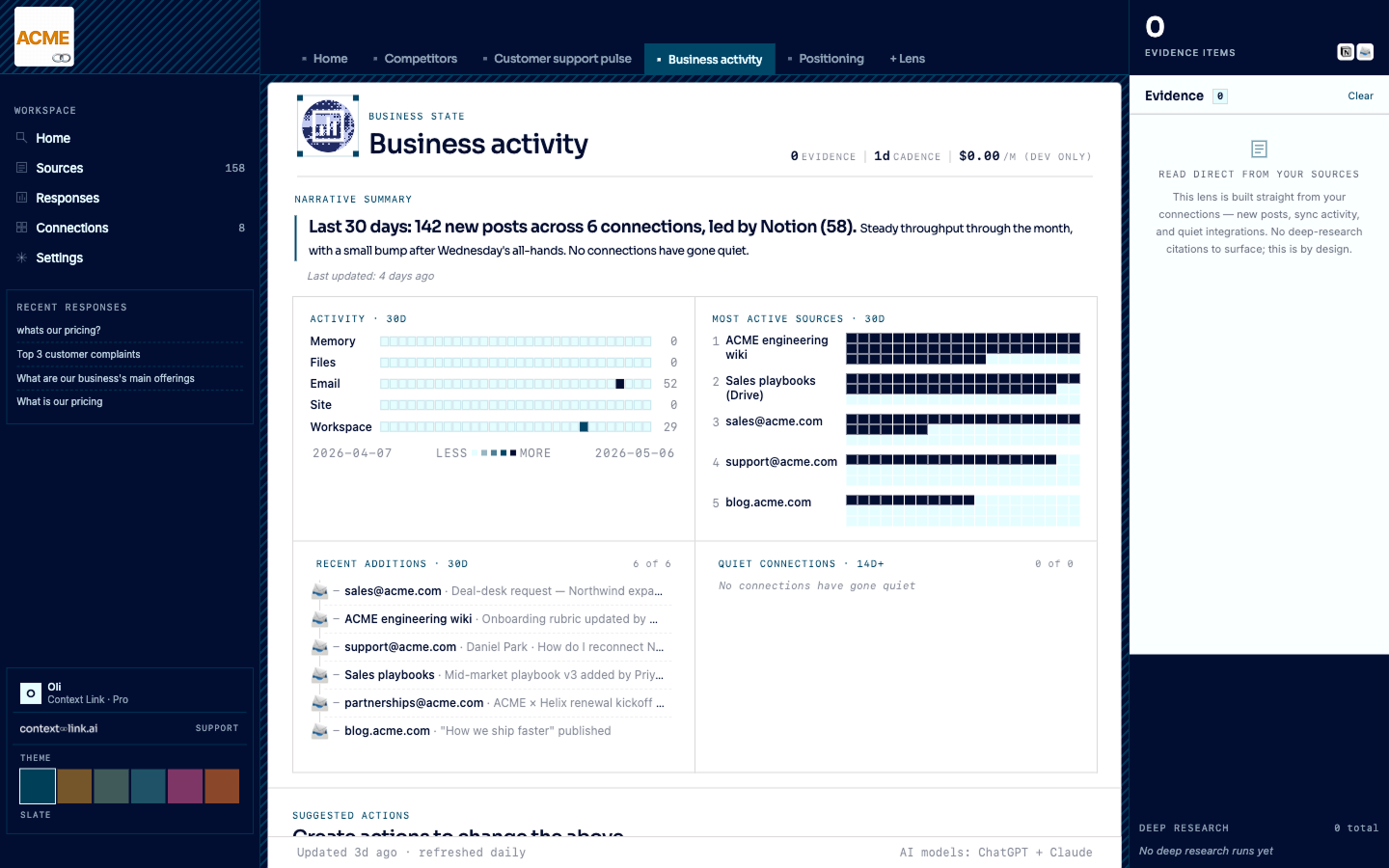This screenshot has width=1389, height=868.
Task: Click the Settings asterisk icon in the sidebar
Action: pyautogui.click(x=21, y=258)
